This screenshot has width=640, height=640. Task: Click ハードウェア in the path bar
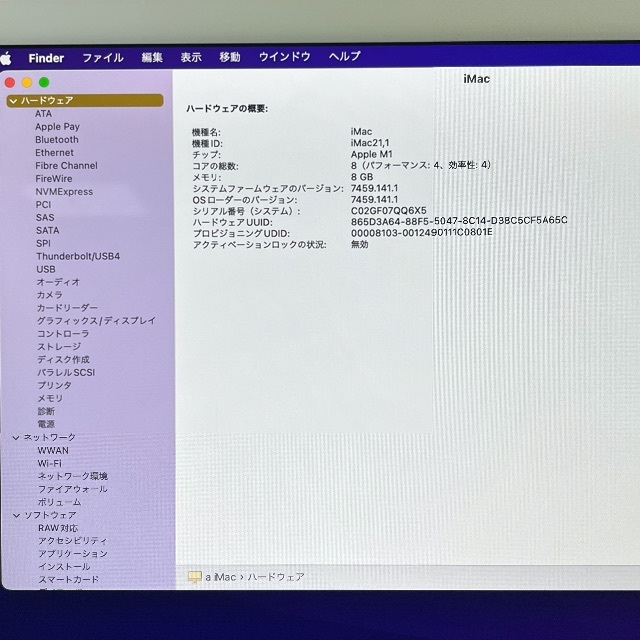(276, 577)
